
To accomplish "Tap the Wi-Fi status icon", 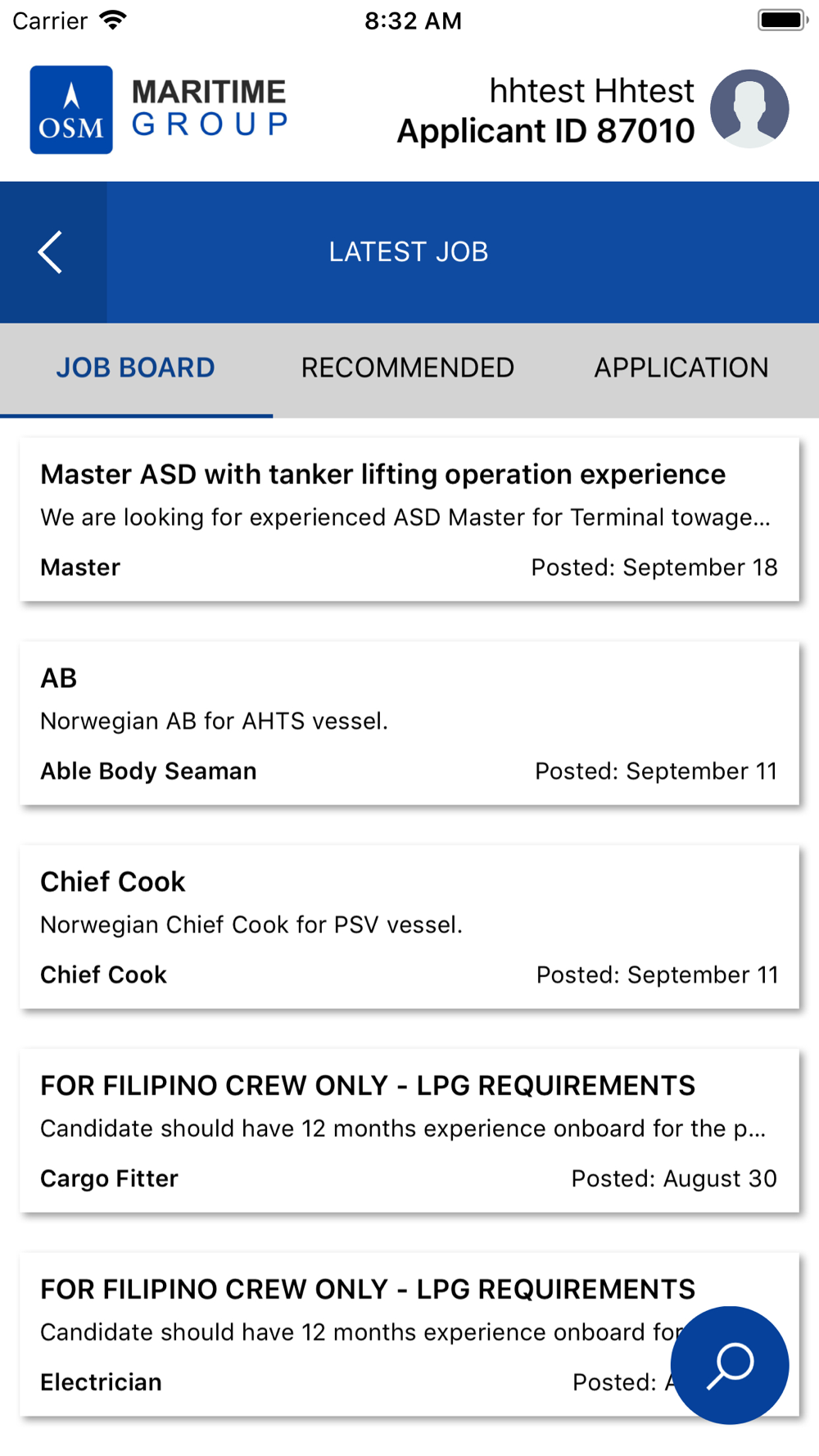I will tap(113, 20).
